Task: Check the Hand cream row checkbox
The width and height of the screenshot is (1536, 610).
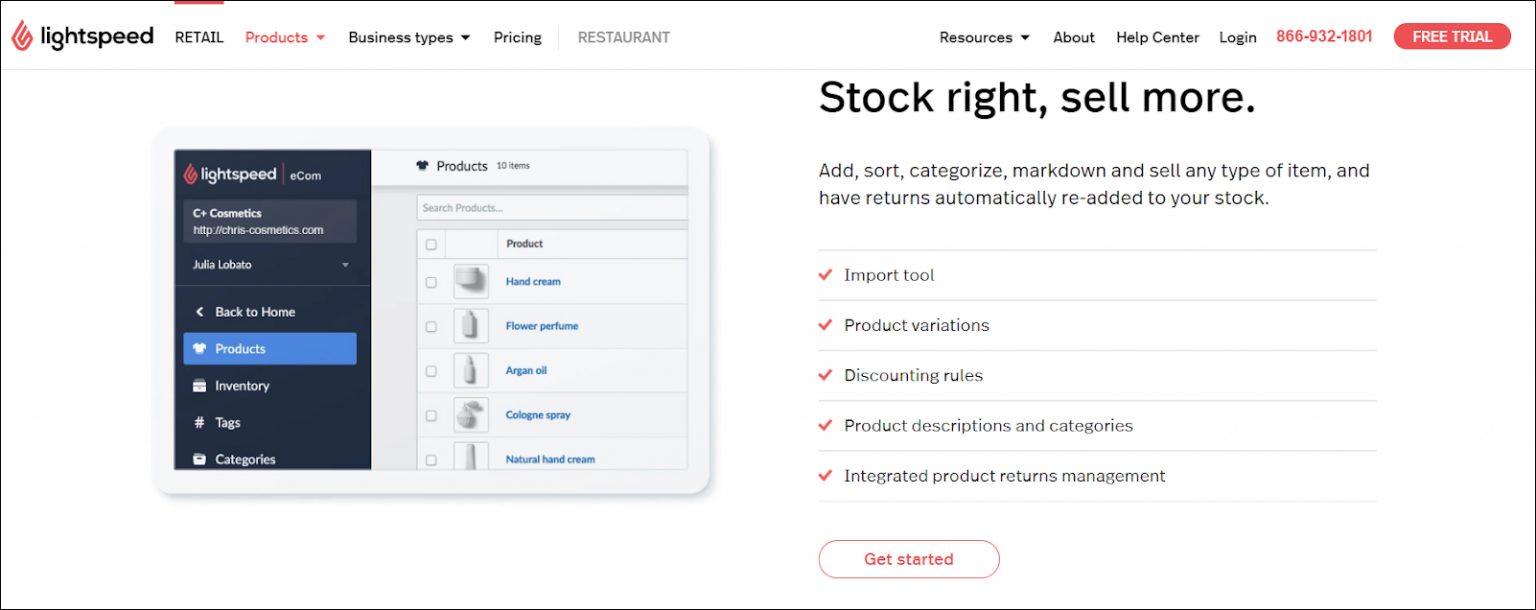Action: tap(431, 282)
